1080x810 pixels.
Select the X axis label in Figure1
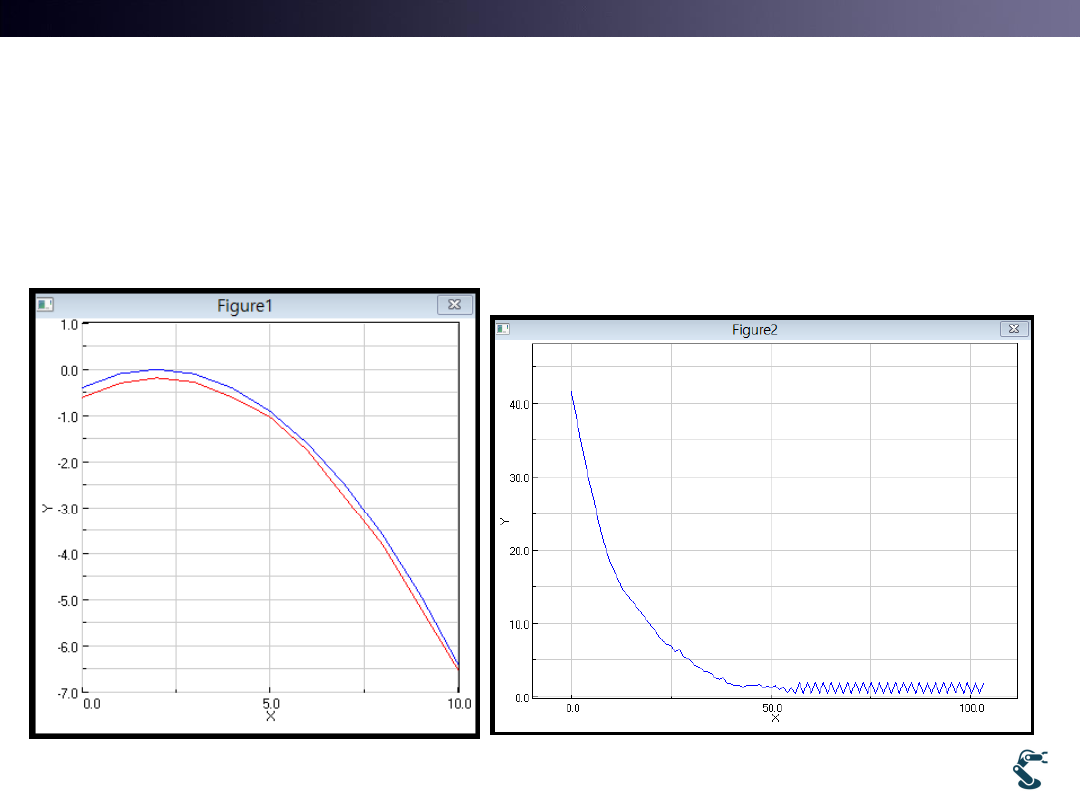click(270, 716)
